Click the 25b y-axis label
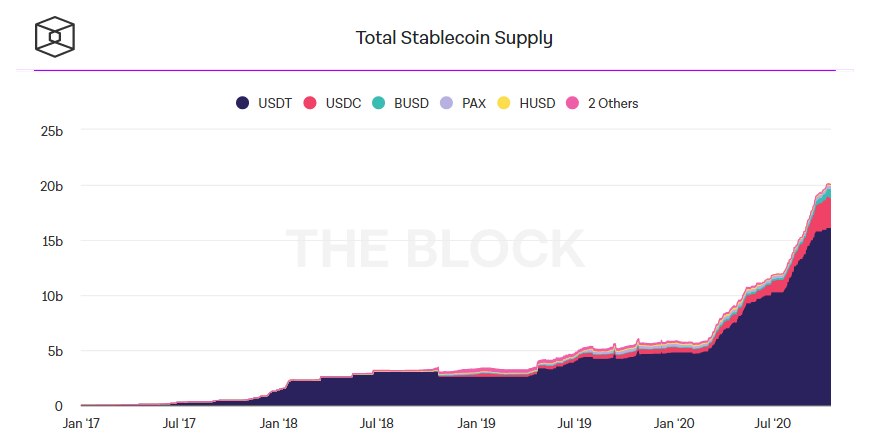This screenshot has width=881, height=437. (x=51, y=130)
